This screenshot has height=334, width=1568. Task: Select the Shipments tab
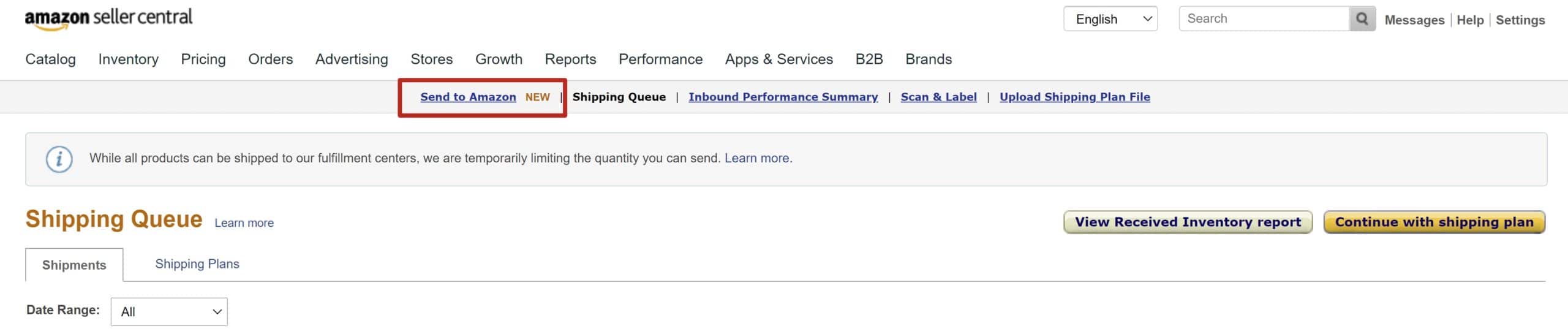[74, 265]
